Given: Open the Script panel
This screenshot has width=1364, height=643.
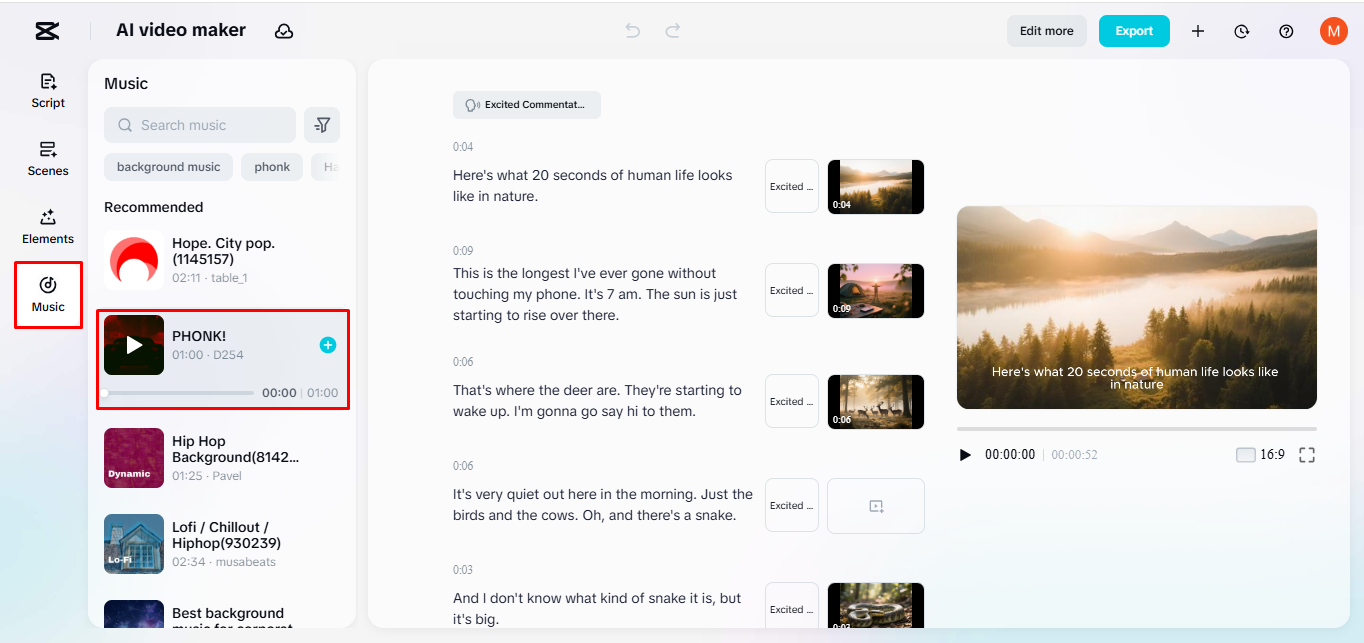Looking at the screenshot, I should (x=47, y=91).
